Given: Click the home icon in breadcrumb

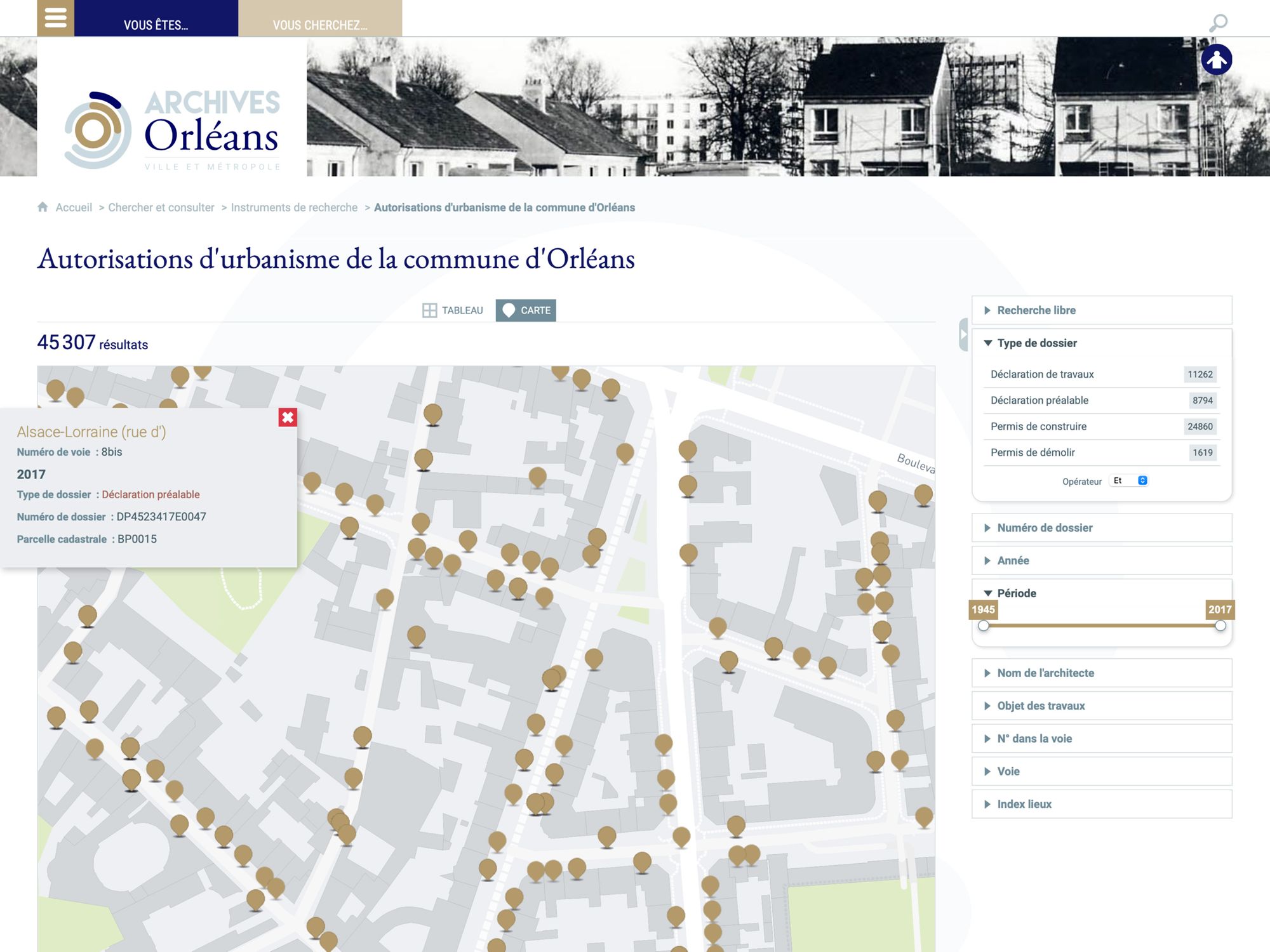Looking at the screenshot, I should [x=43, y=207].
